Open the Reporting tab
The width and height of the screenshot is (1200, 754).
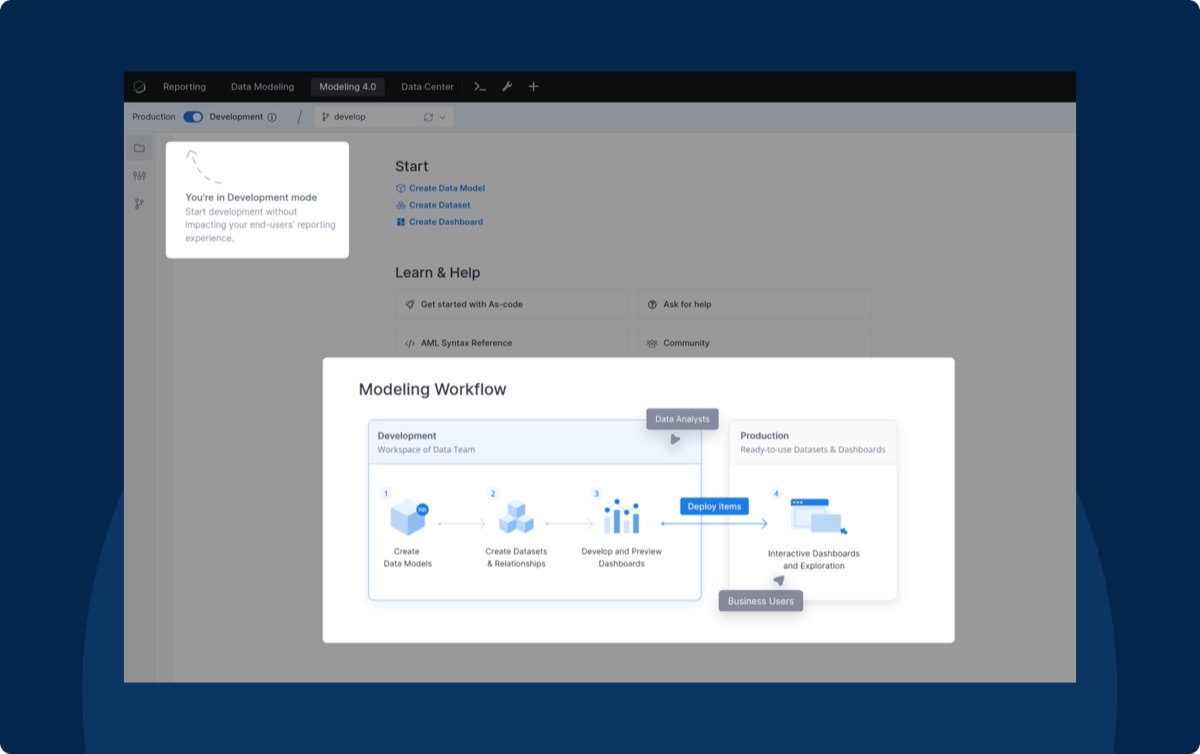click(x=184, y=87)
